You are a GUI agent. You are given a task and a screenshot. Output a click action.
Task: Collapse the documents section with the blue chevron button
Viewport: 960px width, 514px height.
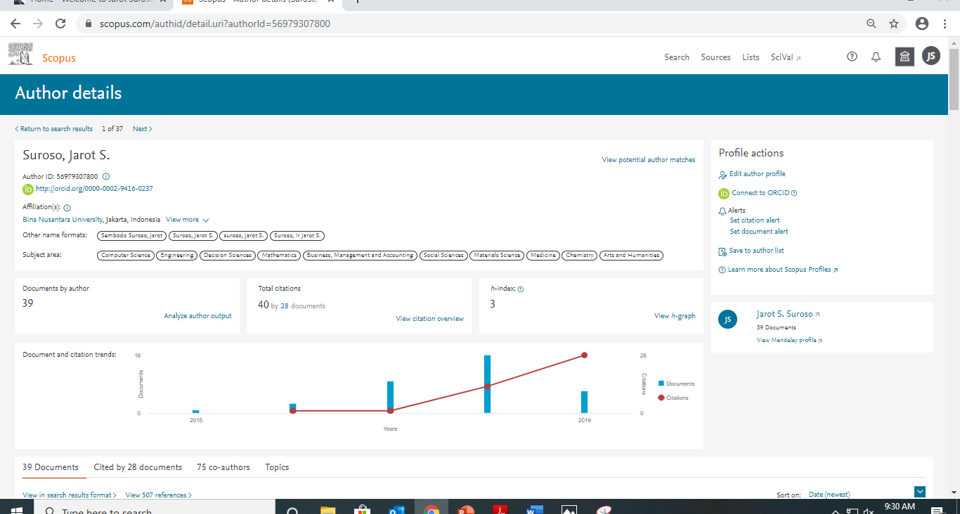click(920, 492)
